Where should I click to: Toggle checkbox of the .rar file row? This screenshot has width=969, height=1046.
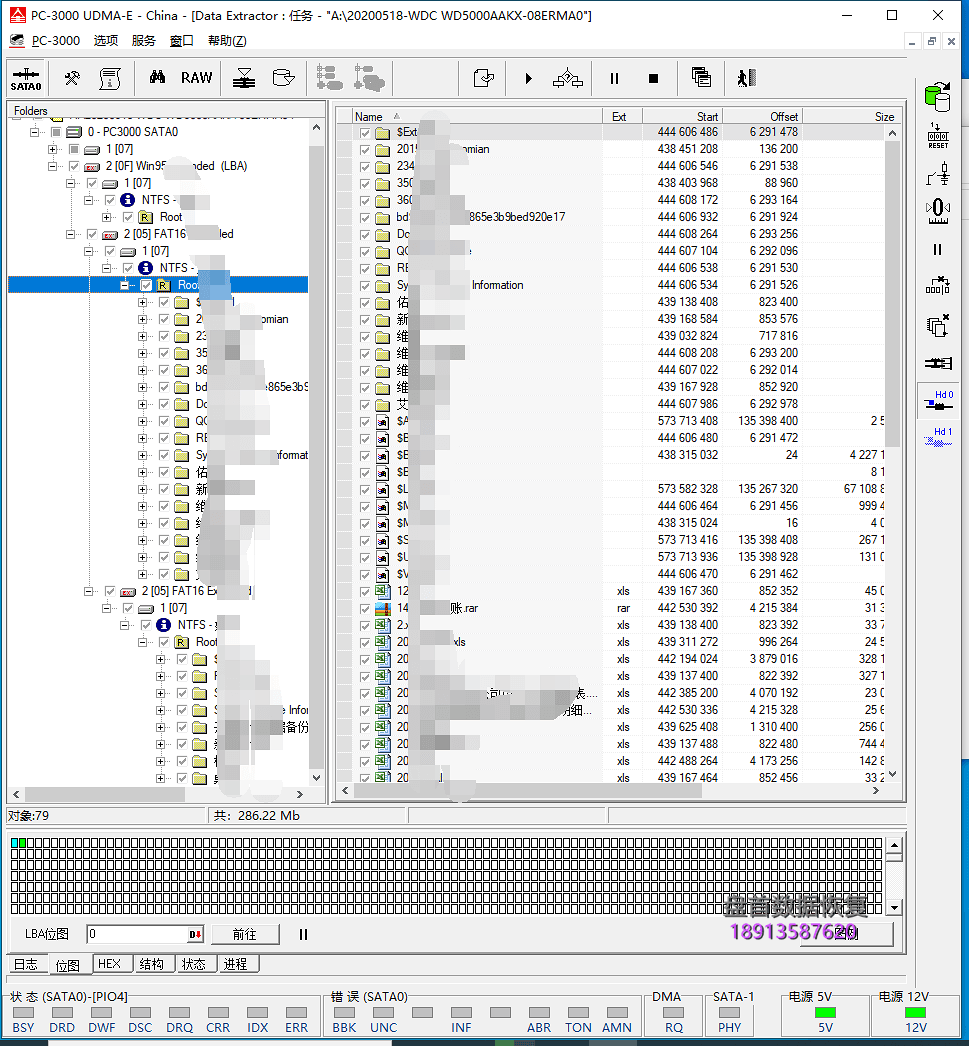click(365, 608)
